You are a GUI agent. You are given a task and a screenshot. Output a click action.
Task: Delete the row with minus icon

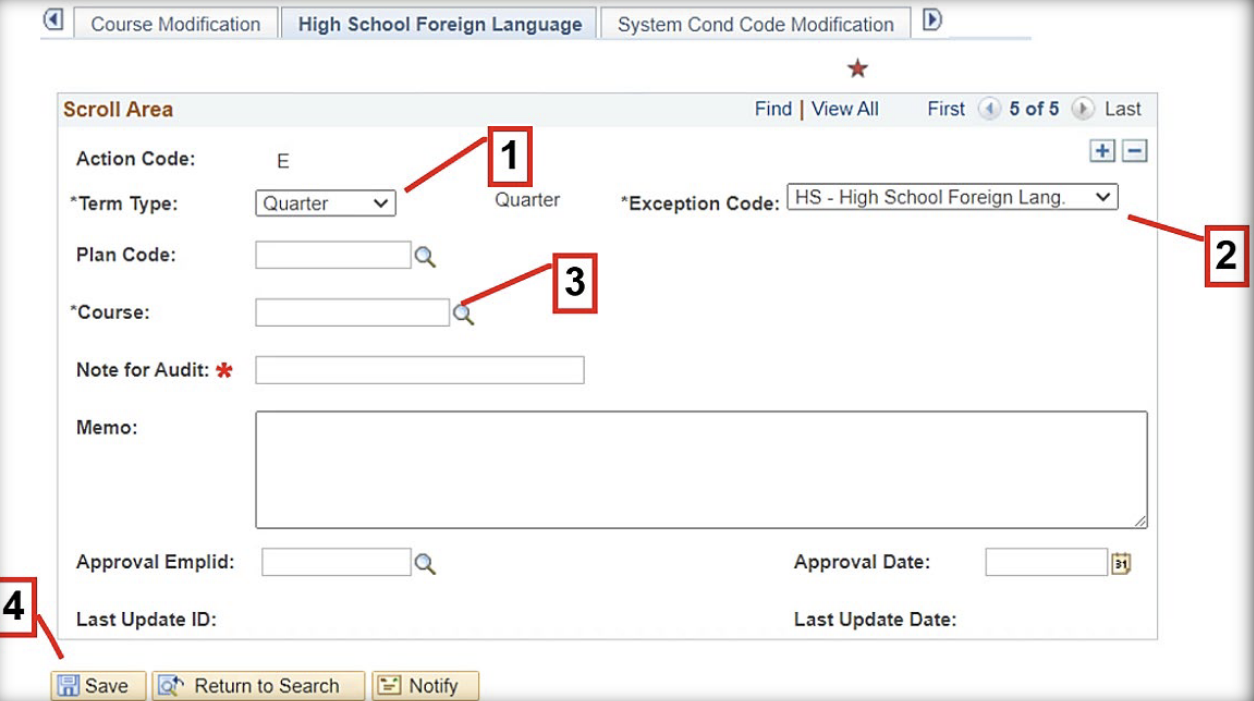coord(1134,151)
